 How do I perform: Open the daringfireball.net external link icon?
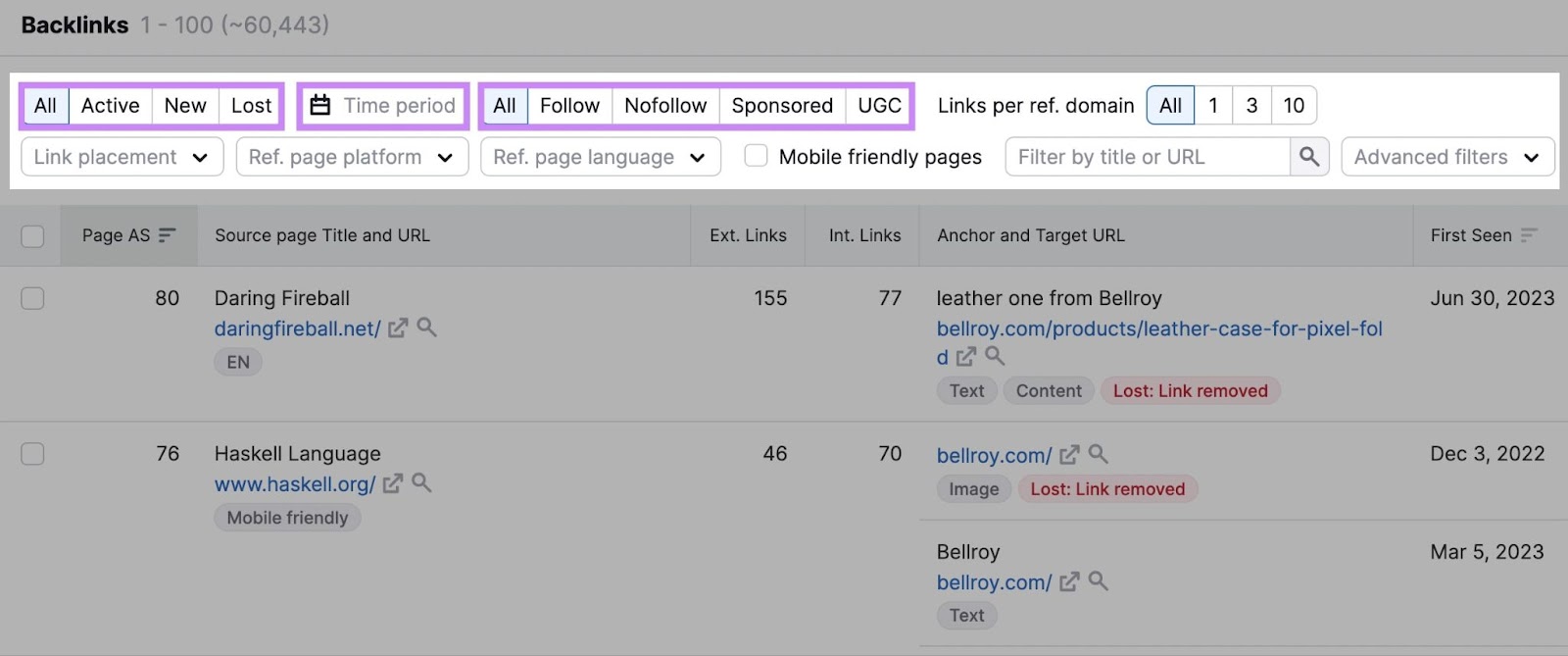point(397,328)
